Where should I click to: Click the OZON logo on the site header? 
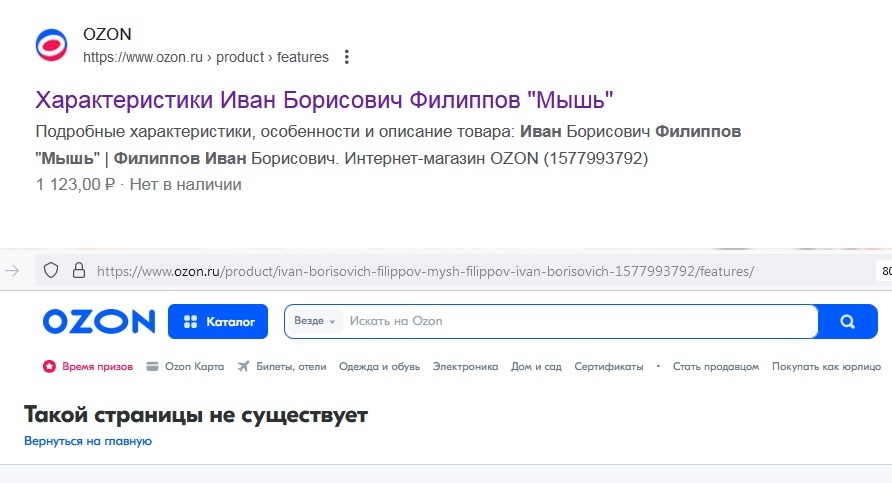(x=99, y=322)
